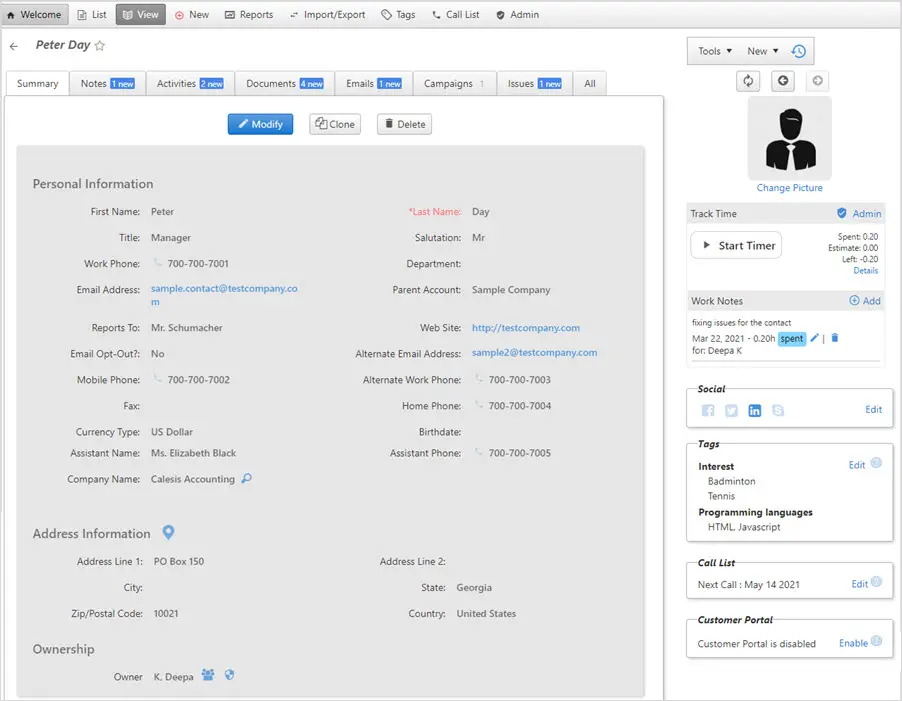Refresh the contact record
Viewport: 902px width, 701px height.
coord(748,81)
